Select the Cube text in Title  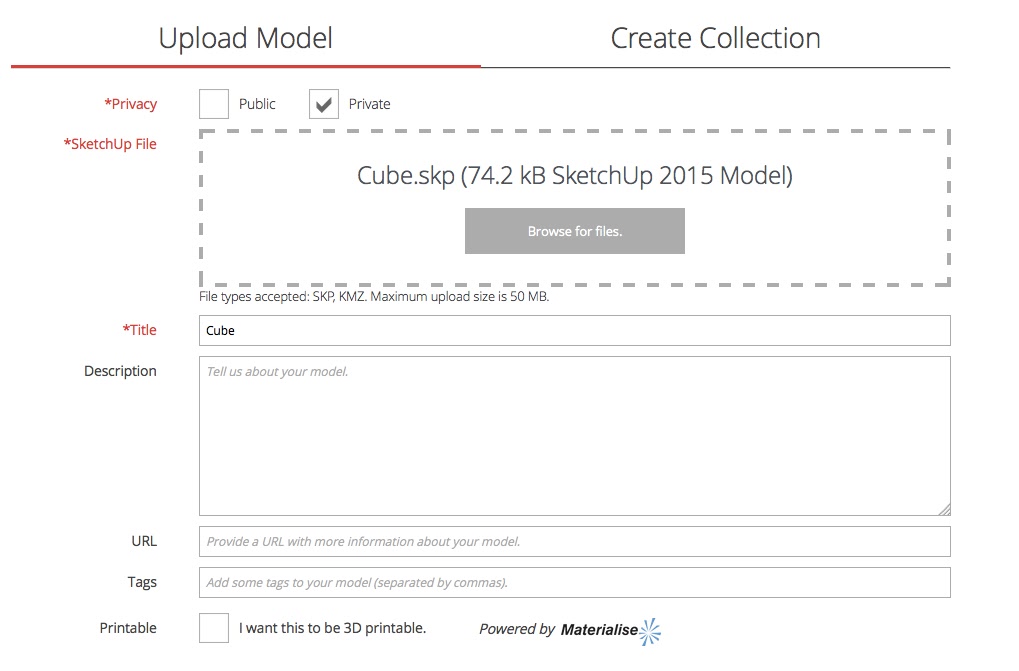(219, 330)
